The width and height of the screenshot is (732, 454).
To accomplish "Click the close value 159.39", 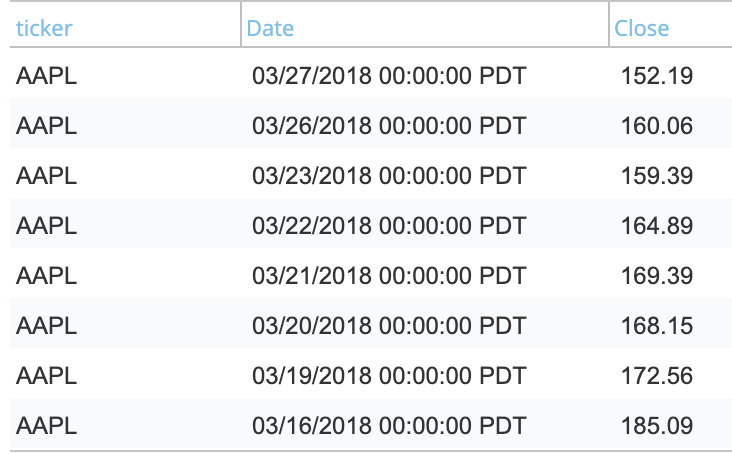I will click(x=656, y=175).
